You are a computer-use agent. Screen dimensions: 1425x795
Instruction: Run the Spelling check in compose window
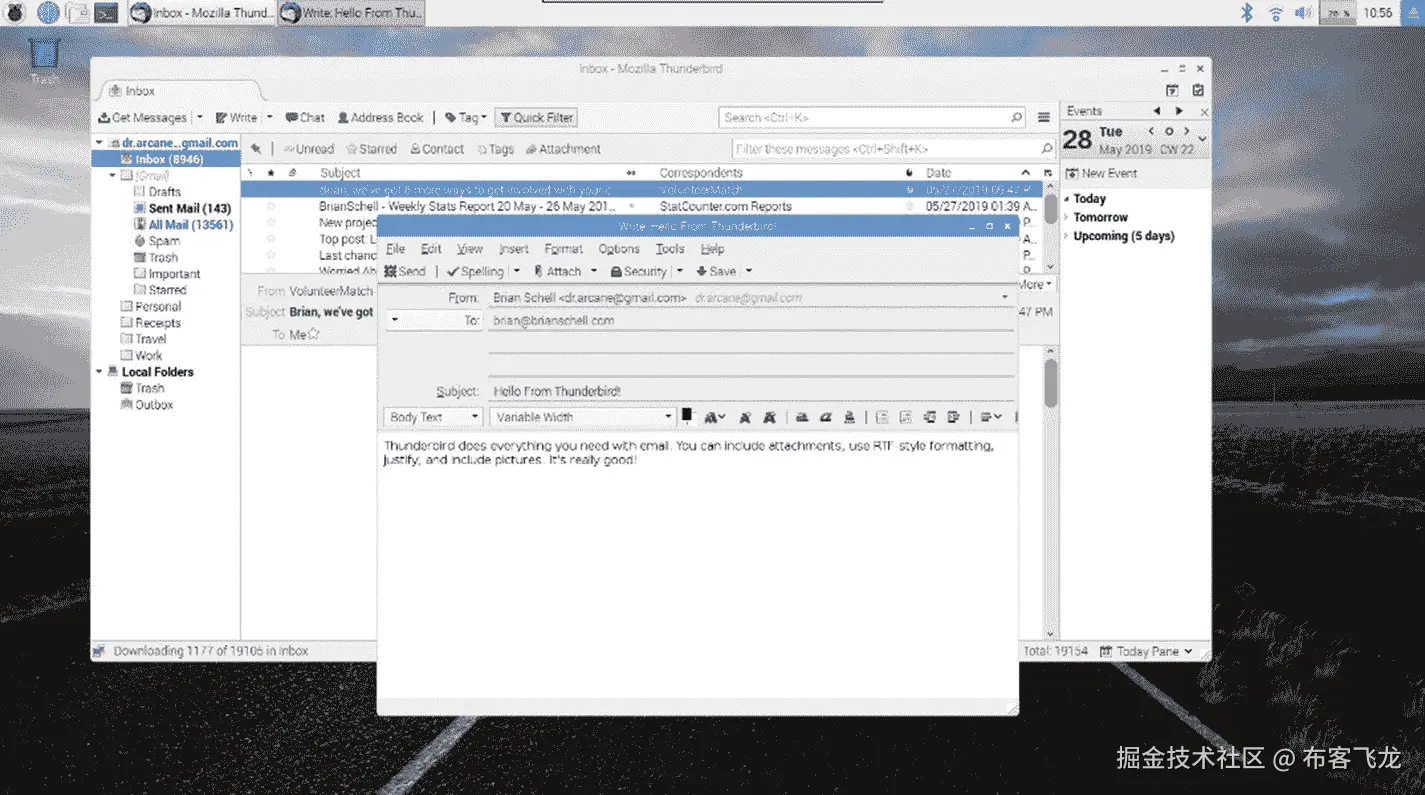[x=476, y=271]
